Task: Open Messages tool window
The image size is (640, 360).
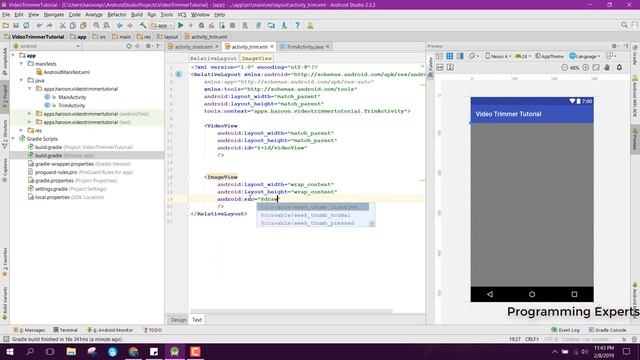Action: click(29, 330)
